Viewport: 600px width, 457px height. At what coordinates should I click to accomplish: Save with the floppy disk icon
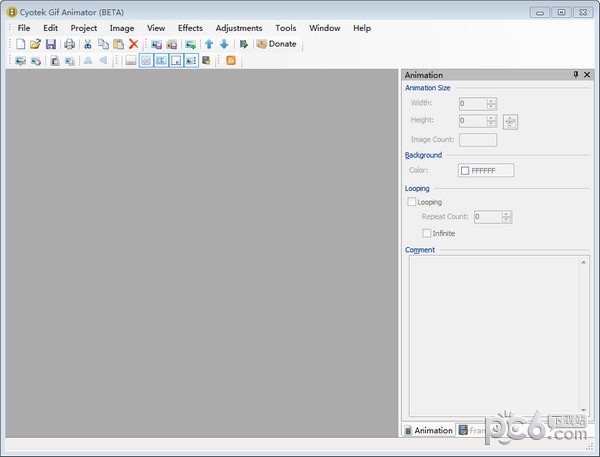point(51,44)
